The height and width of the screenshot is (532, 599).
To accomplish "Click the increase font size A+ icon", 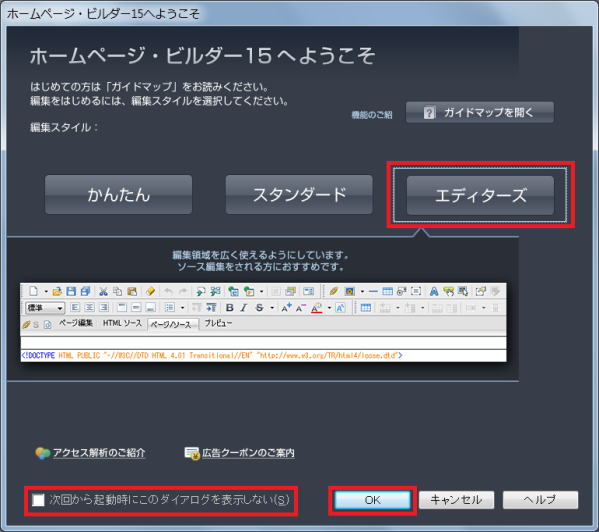I will 286,307.
